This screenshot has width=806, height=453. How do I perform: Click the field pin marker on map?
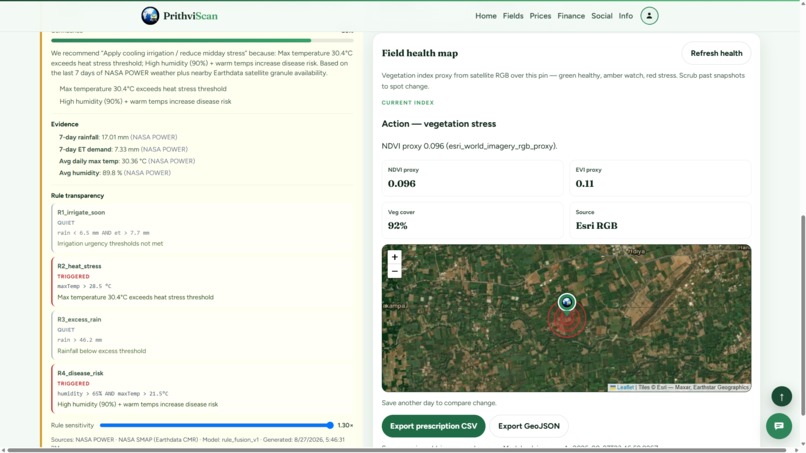coord(567,303)
